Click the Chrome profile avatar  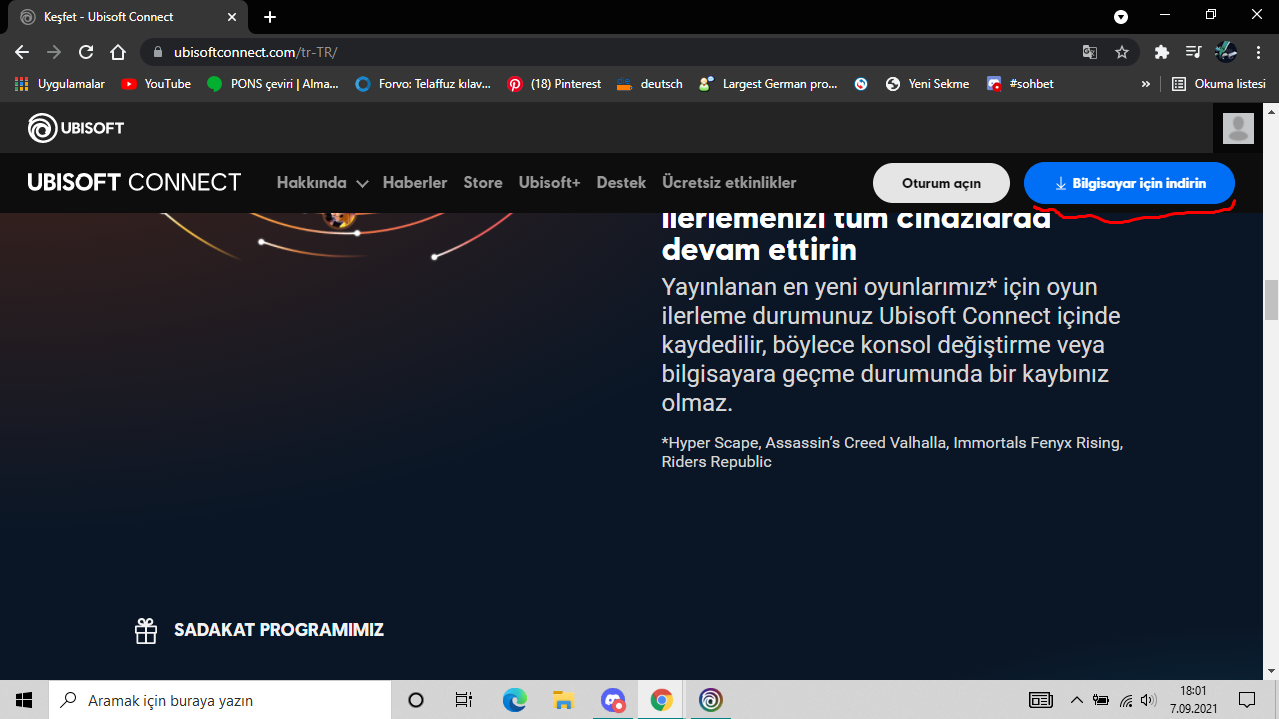tap(1226, 52)
